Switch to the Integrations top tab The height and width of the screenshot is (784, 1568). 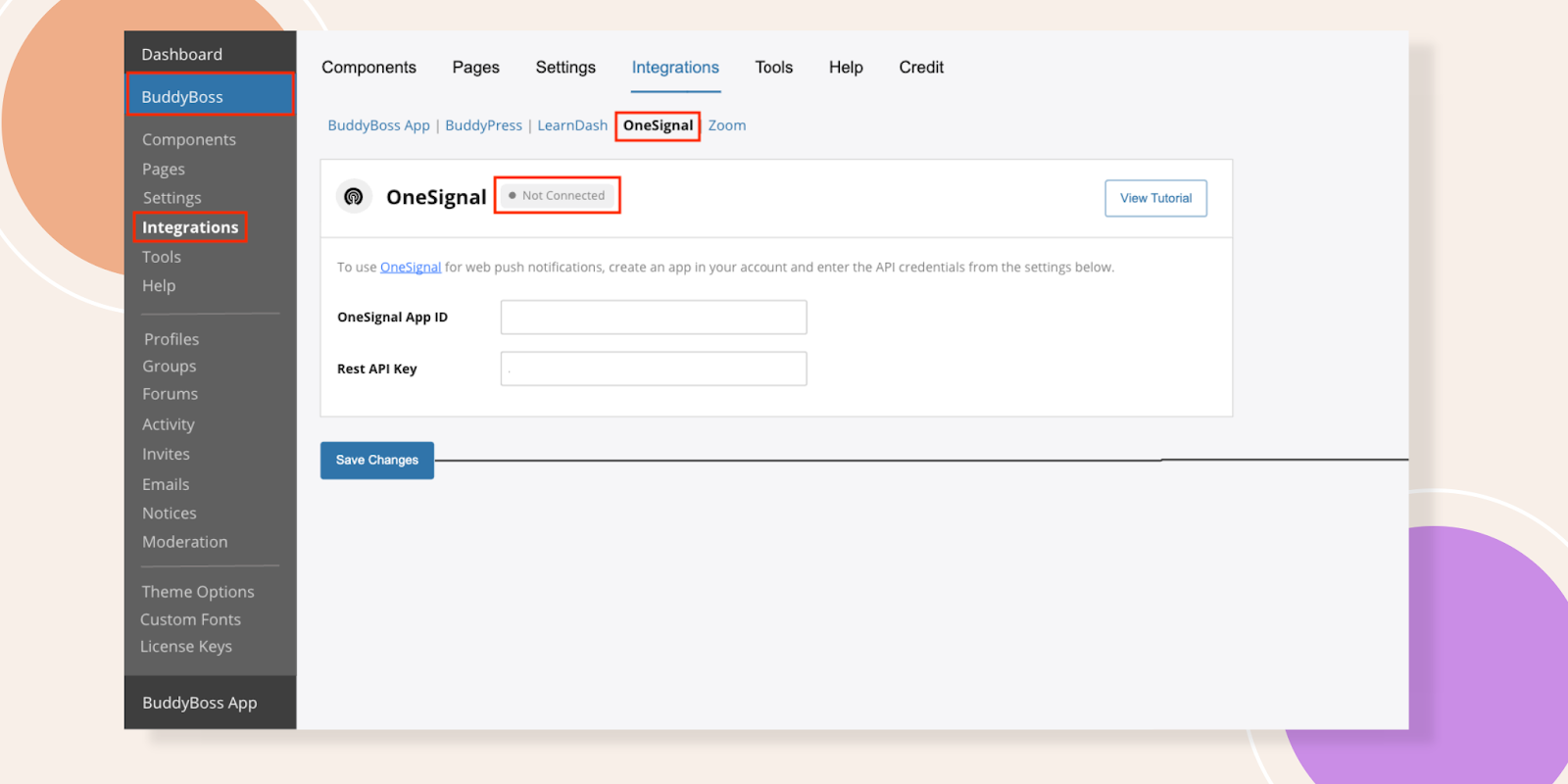pos(675,67)
